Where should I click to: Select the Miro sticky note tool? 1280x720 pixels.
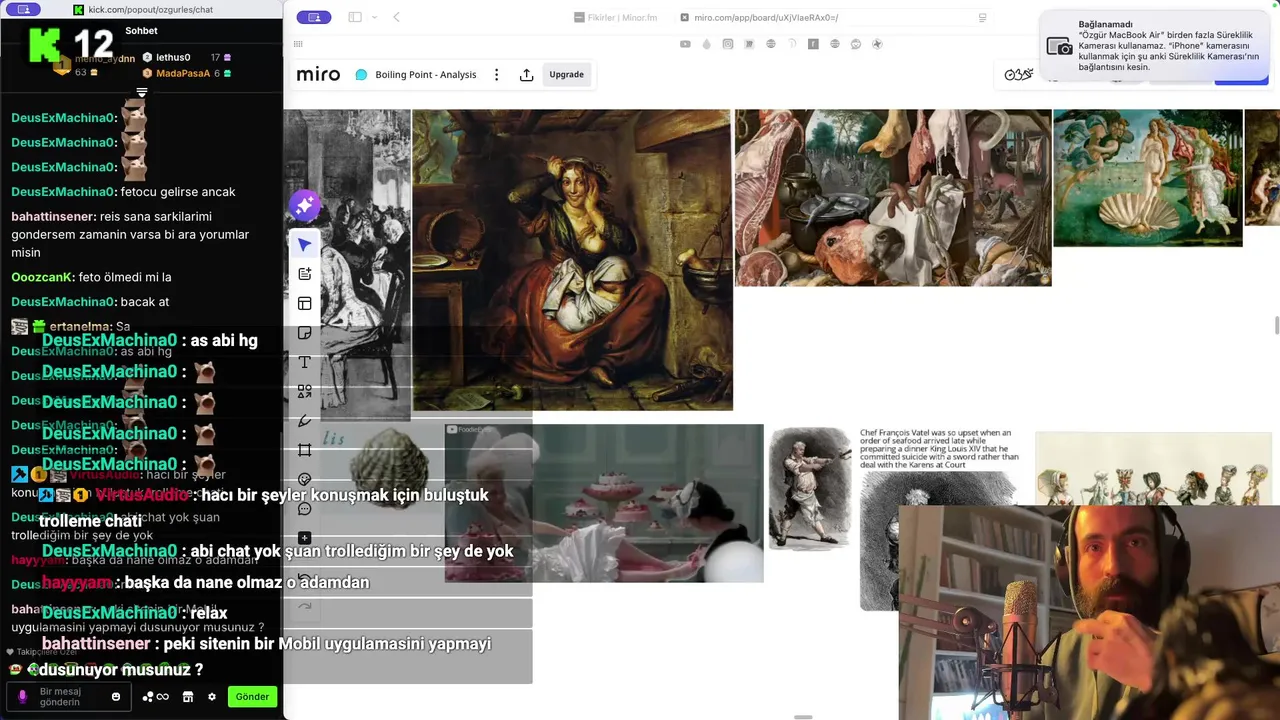point(305,333)
